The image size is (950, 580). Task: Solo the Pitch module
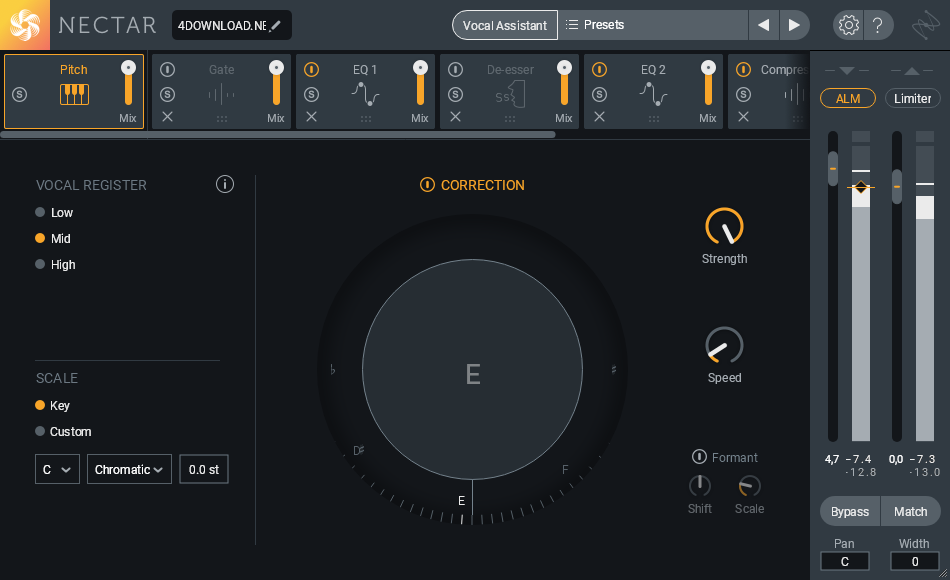(x=20, y=94)
